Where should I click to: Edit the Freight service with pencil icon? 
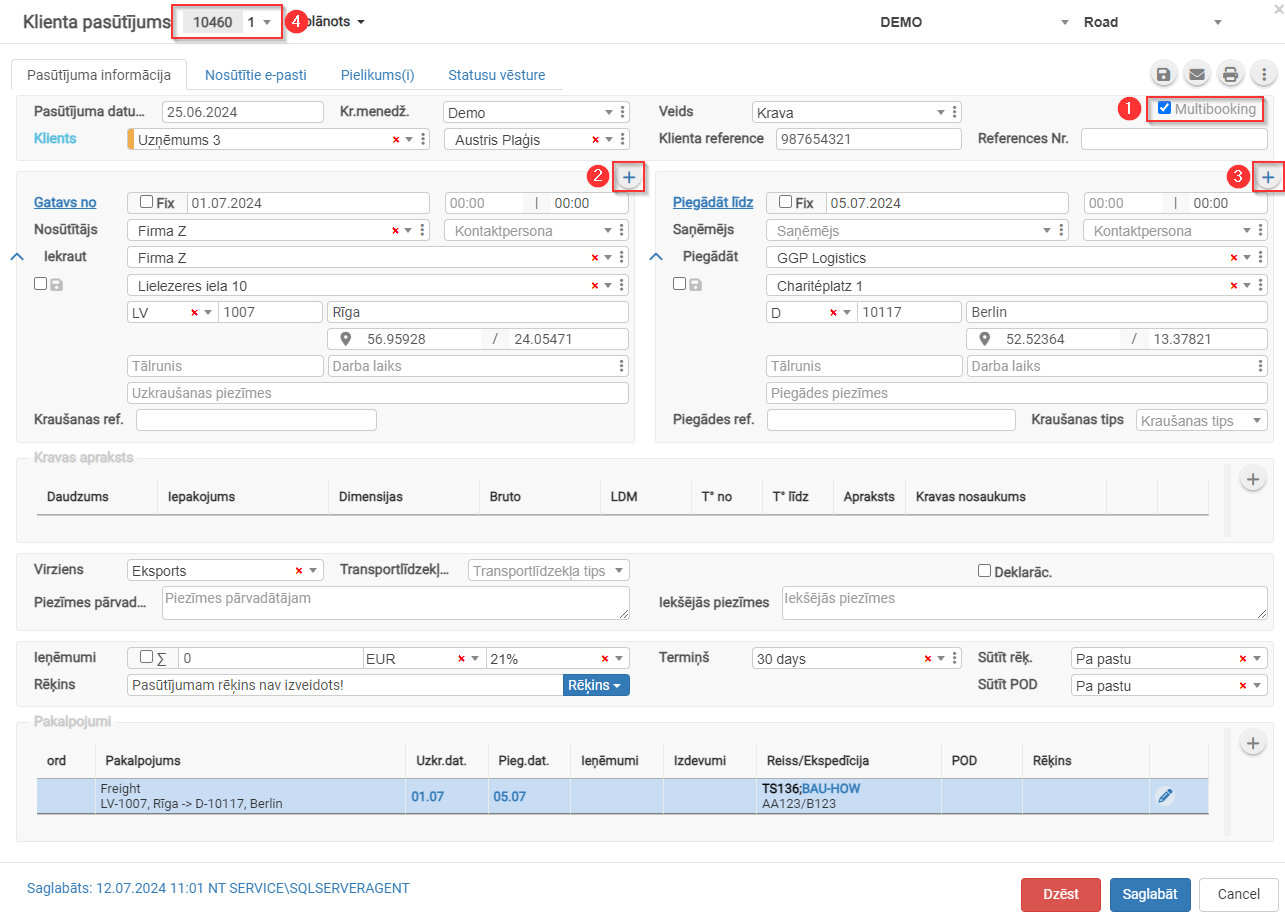[1165, 796]
